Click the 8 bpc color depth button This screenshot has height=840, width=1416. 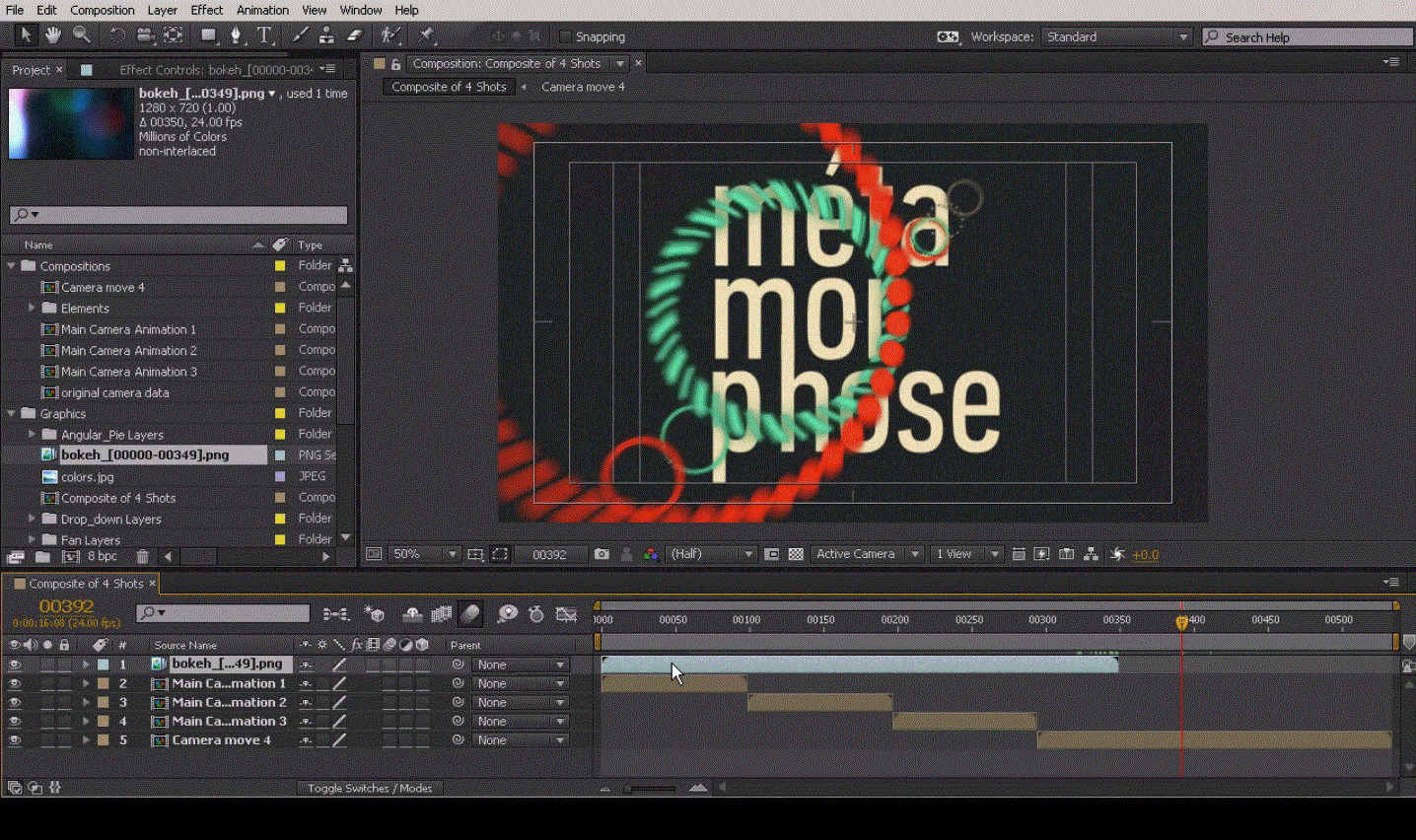click(103, 557)
